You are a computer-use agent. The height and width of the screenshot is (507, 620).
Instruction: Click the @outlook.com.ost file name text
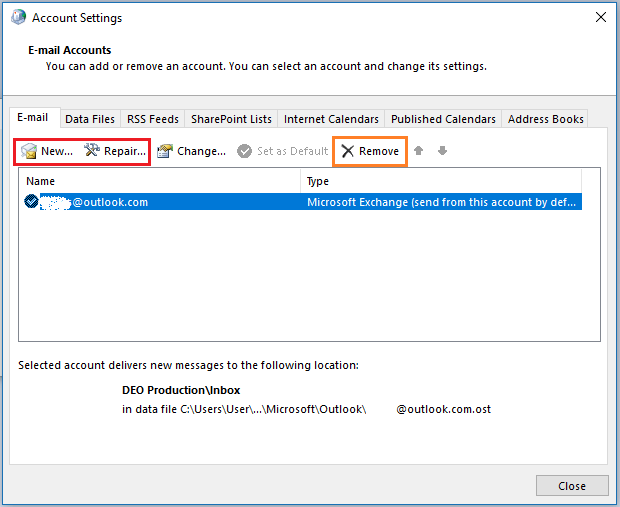pyautogui.click(x=444, y=409)
